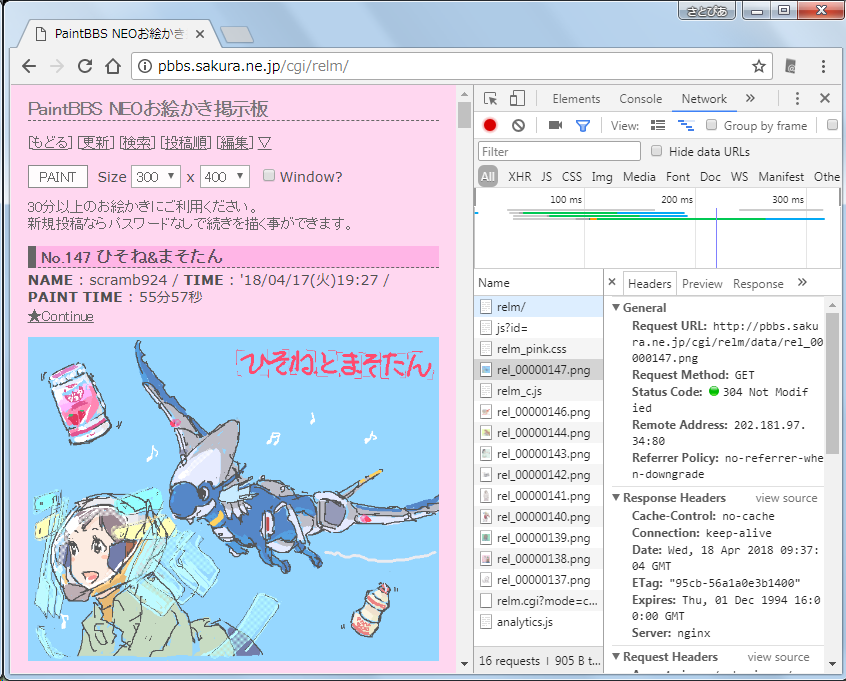This screenshot has width=846, height=681.
Task: Select the Network tab
Action: pos(704,99)
